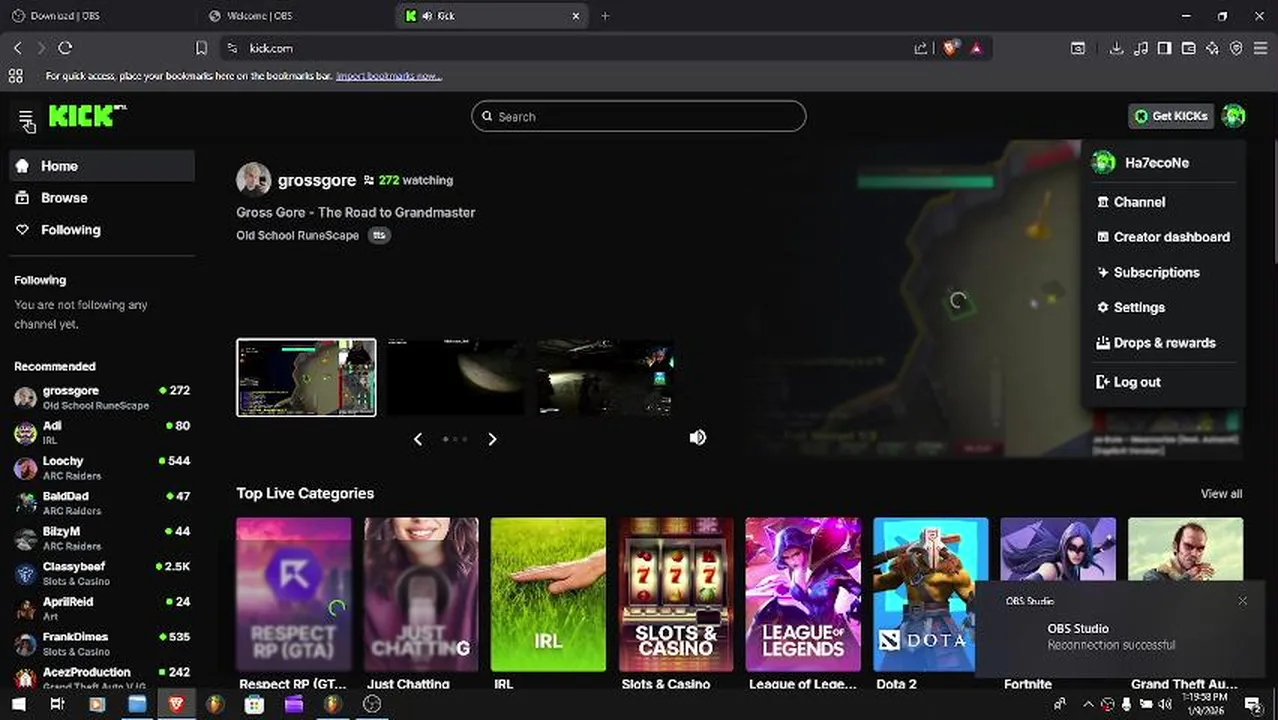Open Drops & rewards

(x=1163, y=342)
